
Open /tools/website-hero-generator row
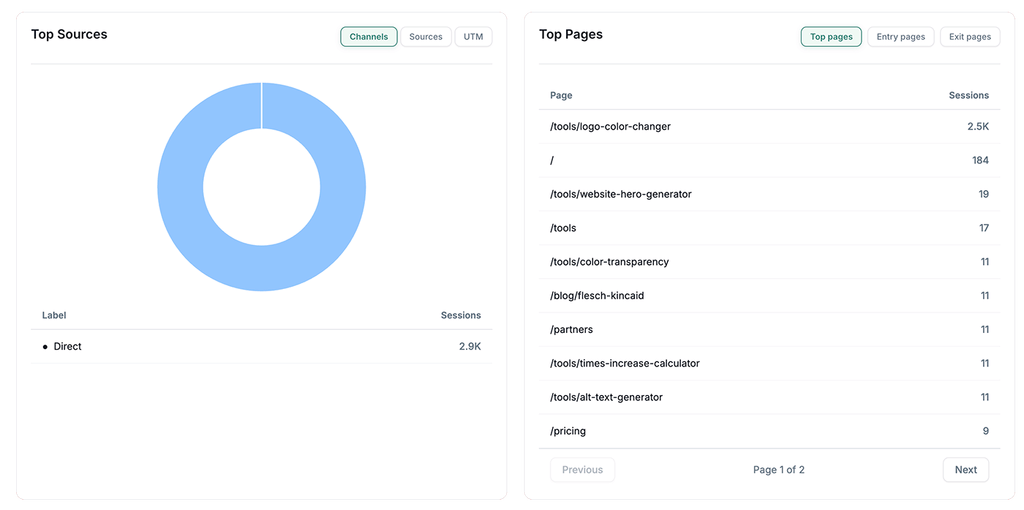(769, 195)
